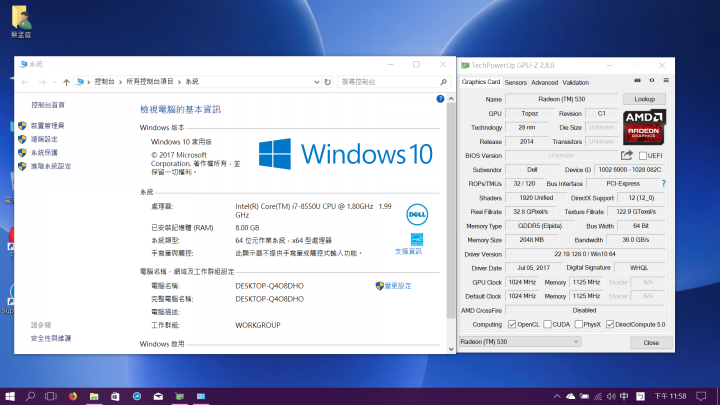Open the Mail app from the taskbar
Viewport: 720px width, 405px height.
[158, 396]
